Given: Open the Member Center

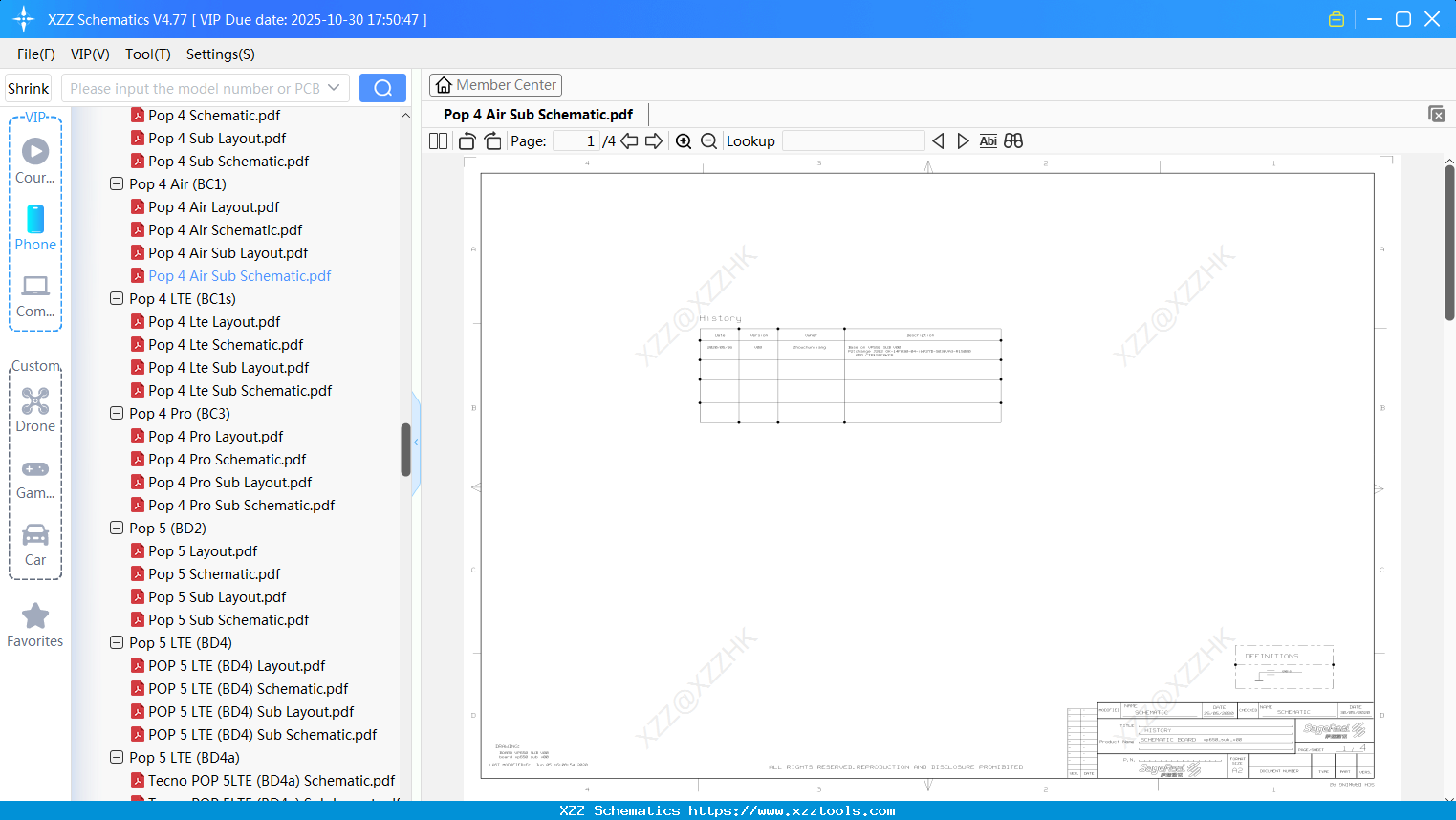Looking at the screenshot, I should [495, 84].
